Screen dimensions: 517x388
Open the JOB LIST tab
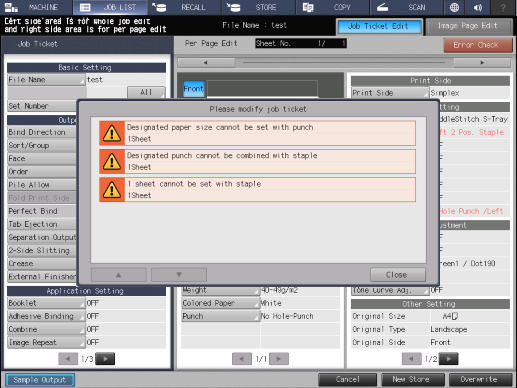[111, 7]
